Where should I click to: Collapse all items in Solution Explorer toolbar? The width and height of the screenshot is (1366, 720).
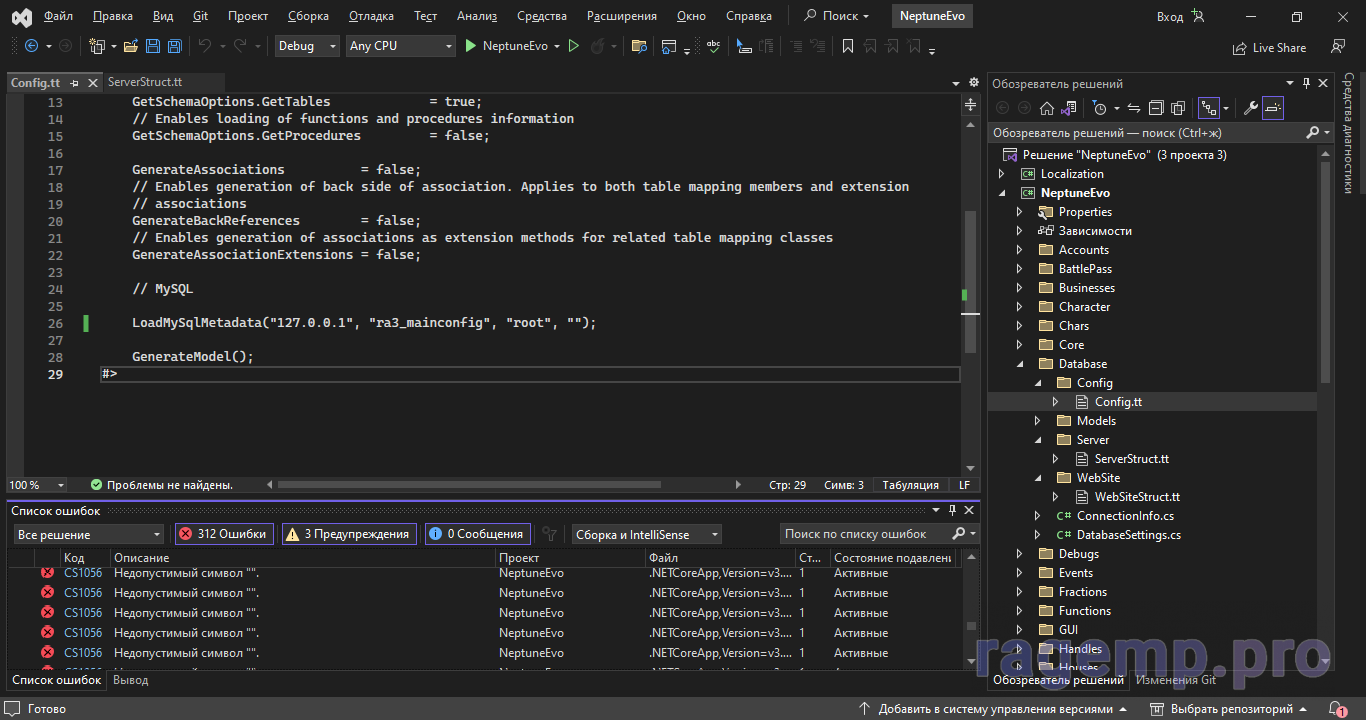coord(1156,108)
